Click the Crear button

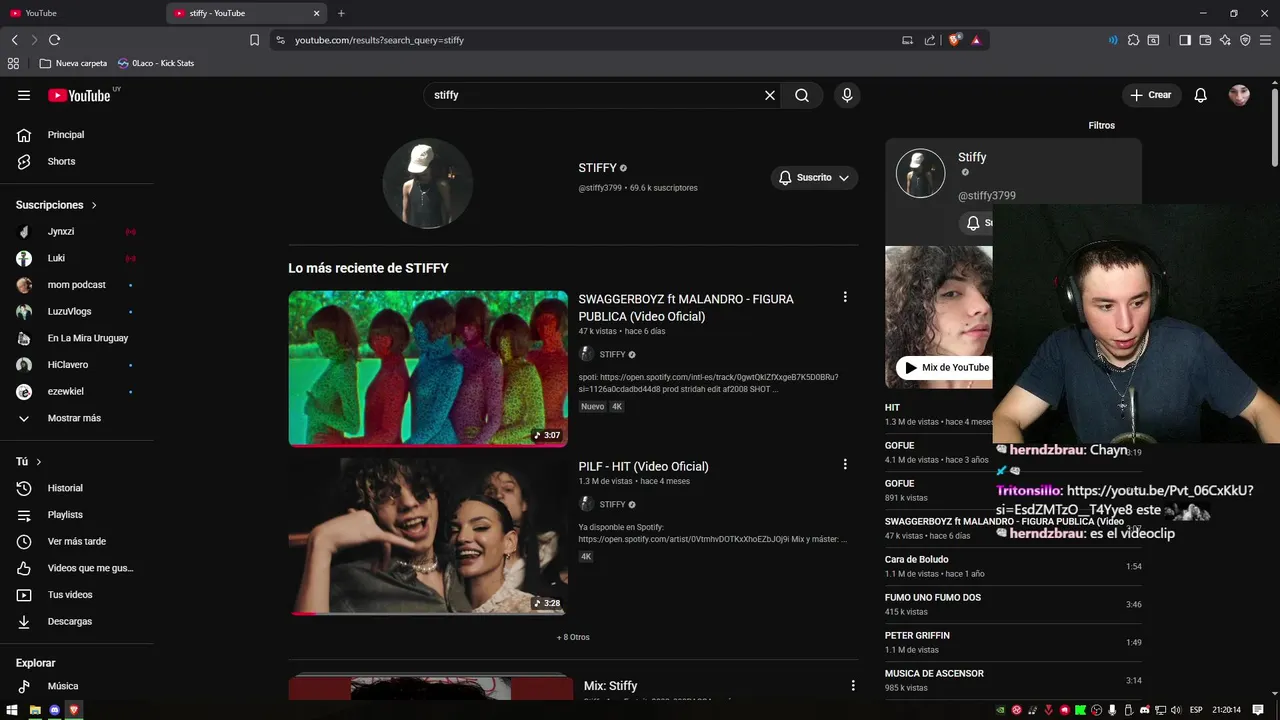pyautogui.click(x=1151, y=95)
